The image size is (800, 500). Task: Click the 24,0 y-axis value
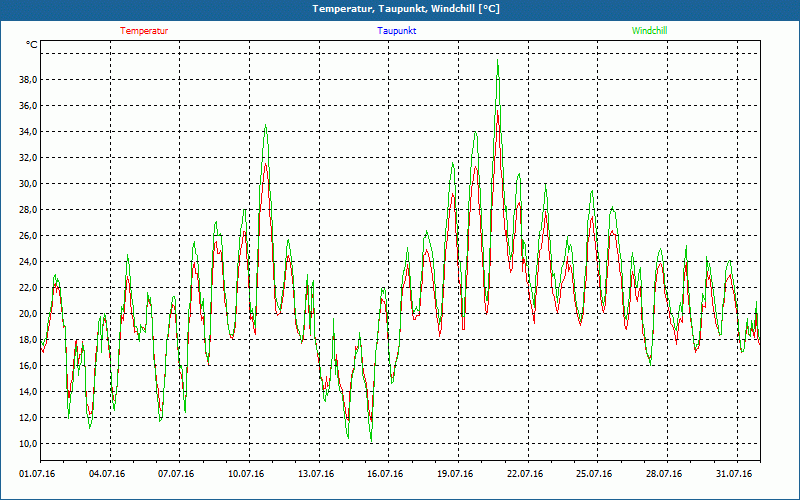28,262
